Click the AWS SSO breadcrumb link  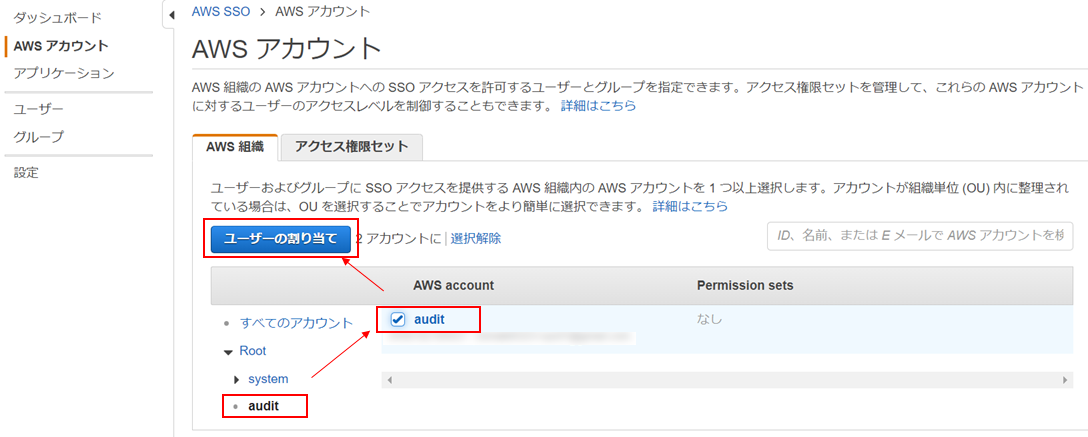221,11
